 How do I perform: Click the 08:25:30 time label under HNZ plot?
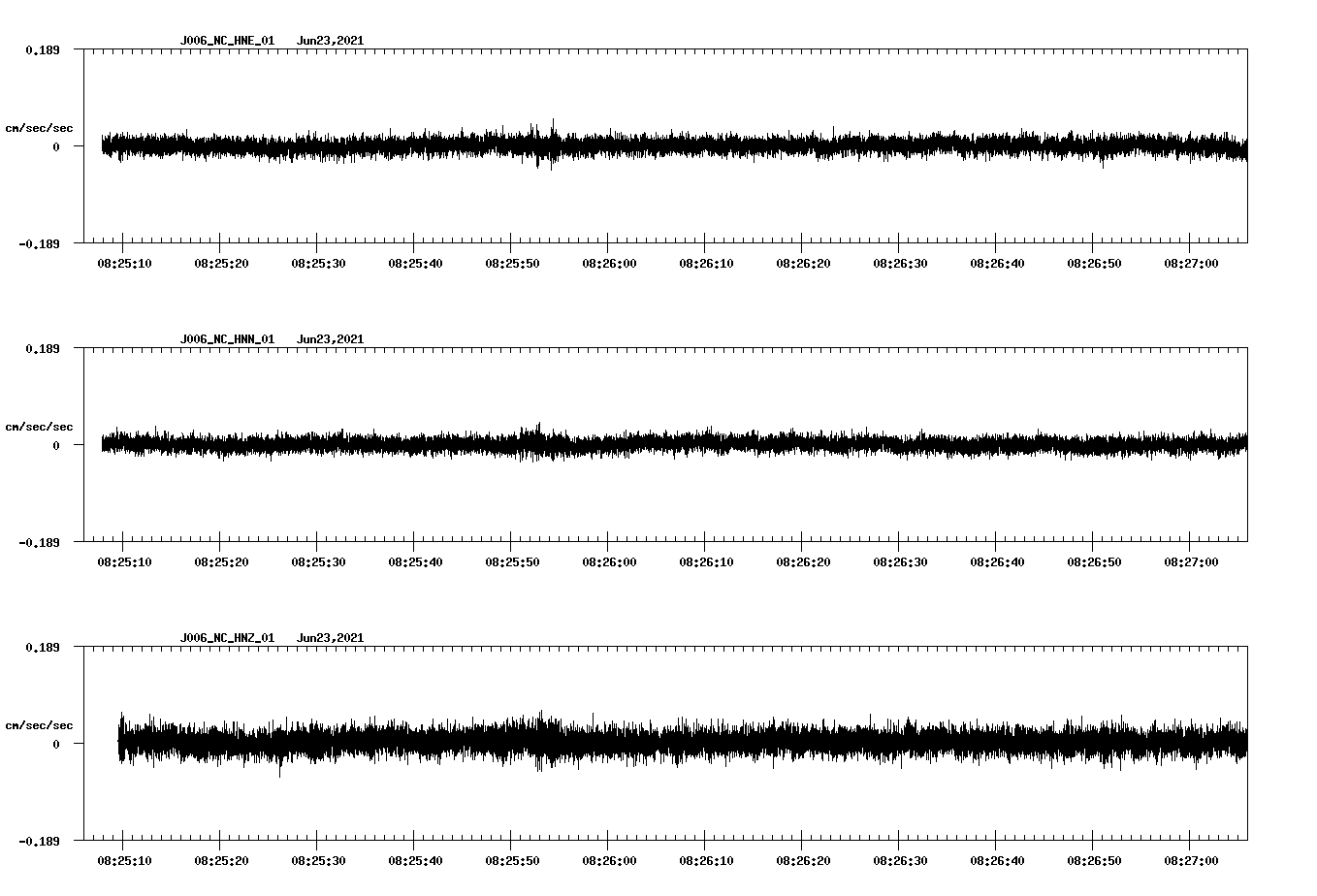pyautogui.click(x=318, y=861)
